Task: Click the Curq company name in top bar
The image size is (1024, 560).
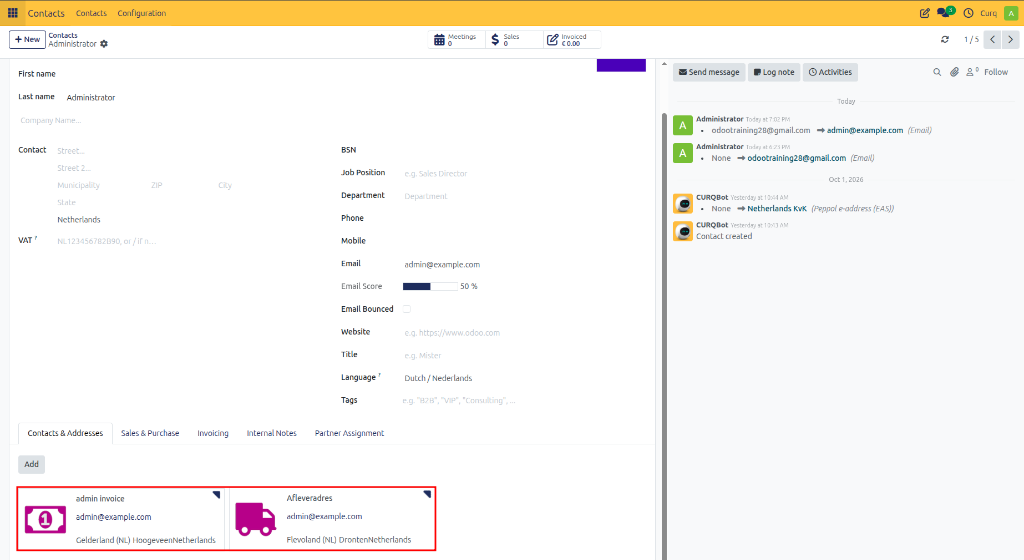Action: point(988,13)
